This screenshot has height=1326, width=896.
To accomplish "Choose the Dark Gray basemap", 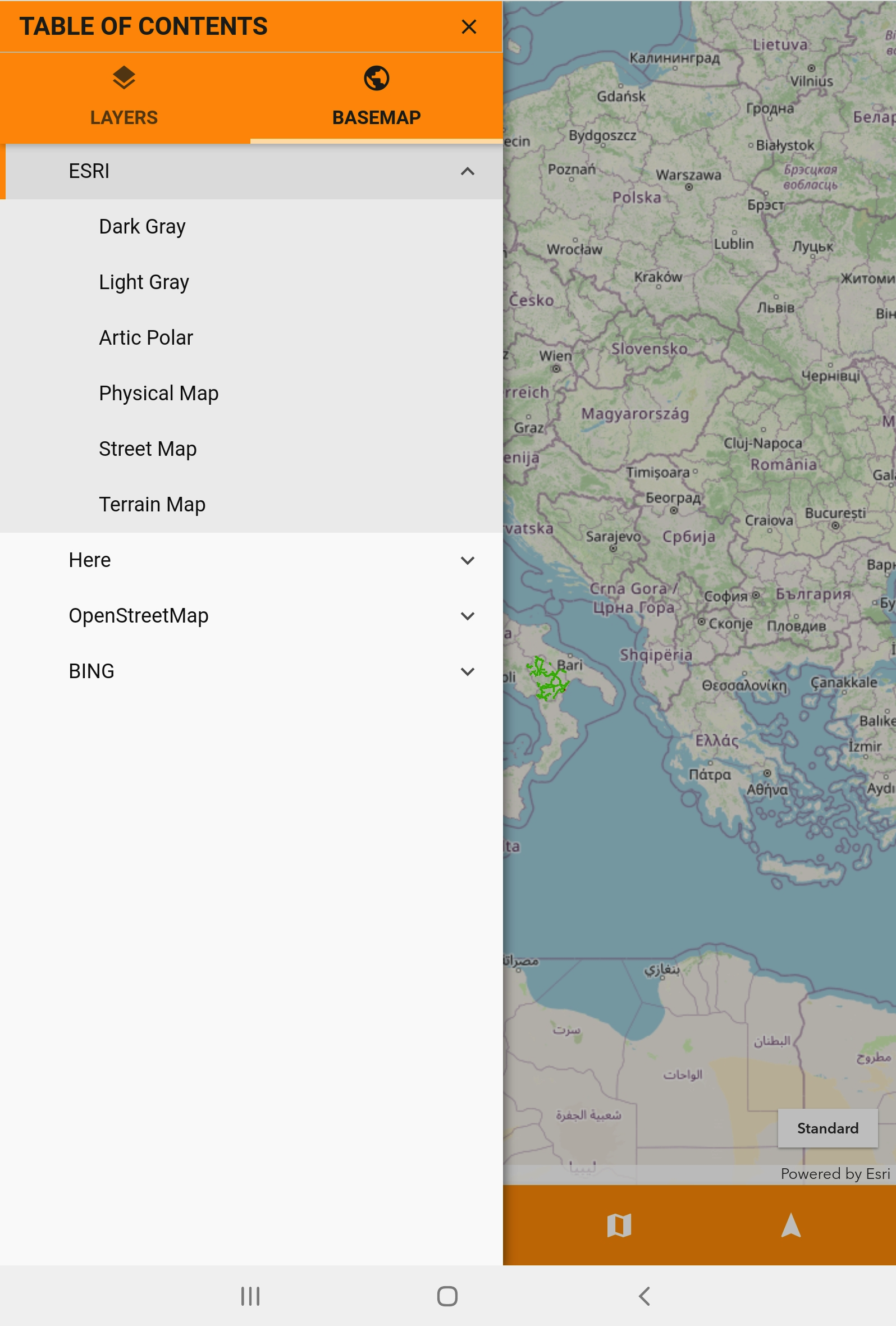I will point(251,226).
